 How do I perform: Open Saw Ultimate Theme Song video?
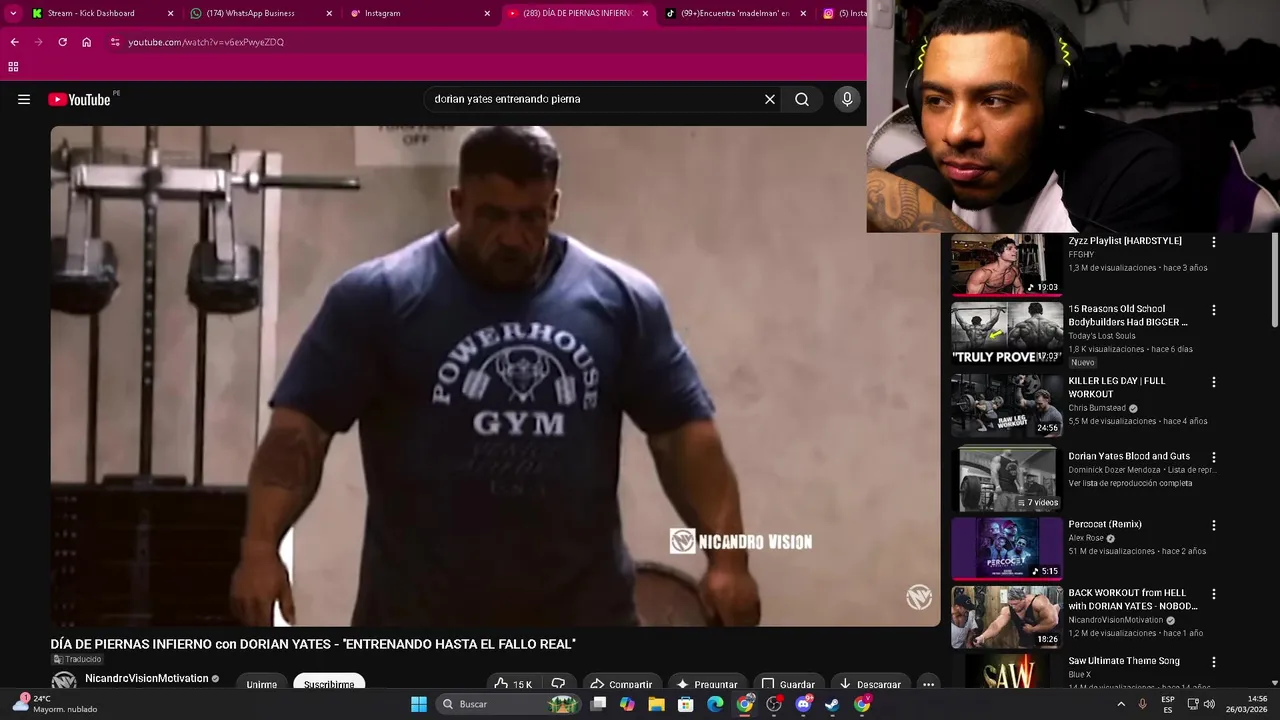1006,671
